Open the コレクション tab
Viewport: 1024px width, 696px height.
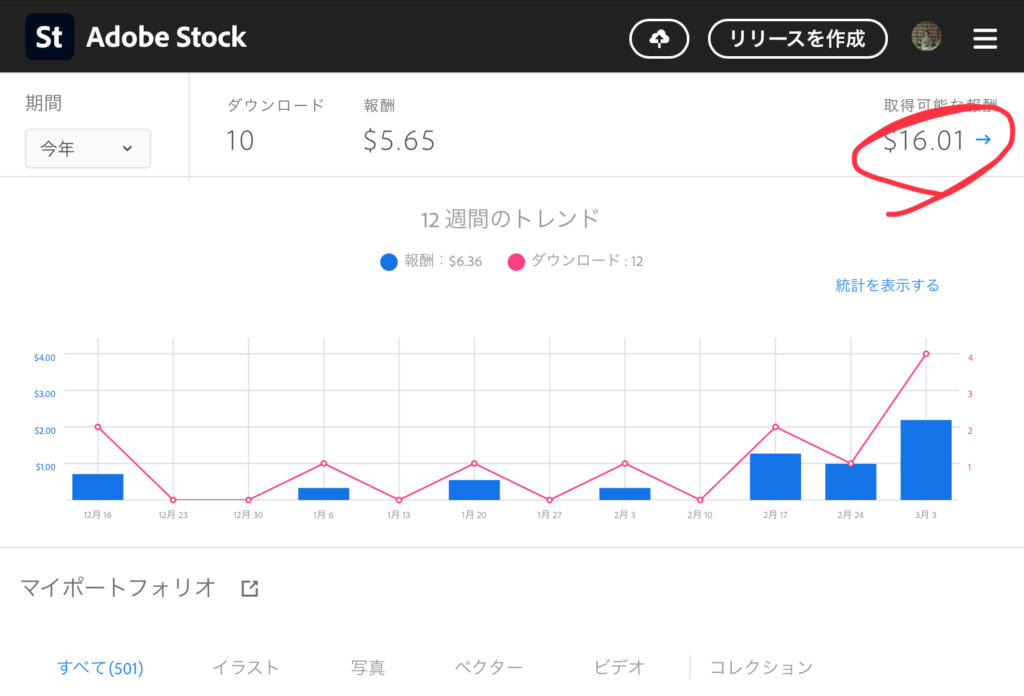761,667
